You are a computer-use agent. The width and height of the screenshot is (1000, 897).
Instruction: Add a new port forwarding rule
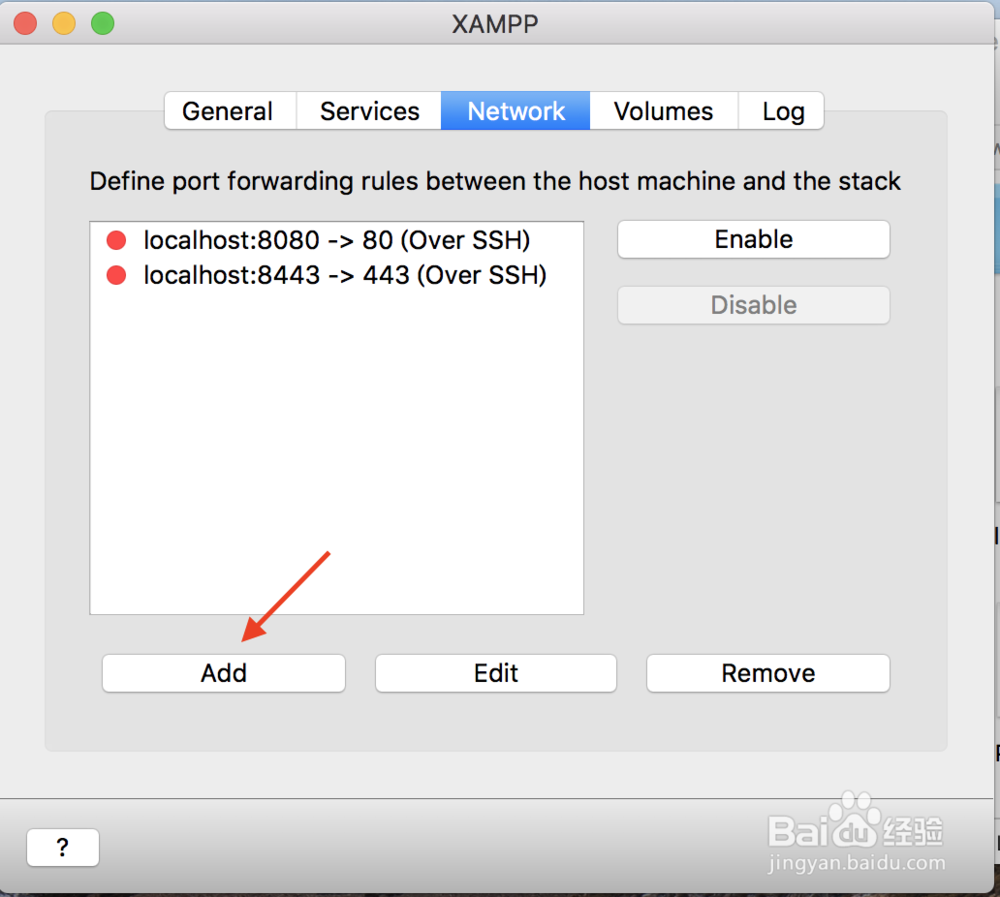(224, 673)
